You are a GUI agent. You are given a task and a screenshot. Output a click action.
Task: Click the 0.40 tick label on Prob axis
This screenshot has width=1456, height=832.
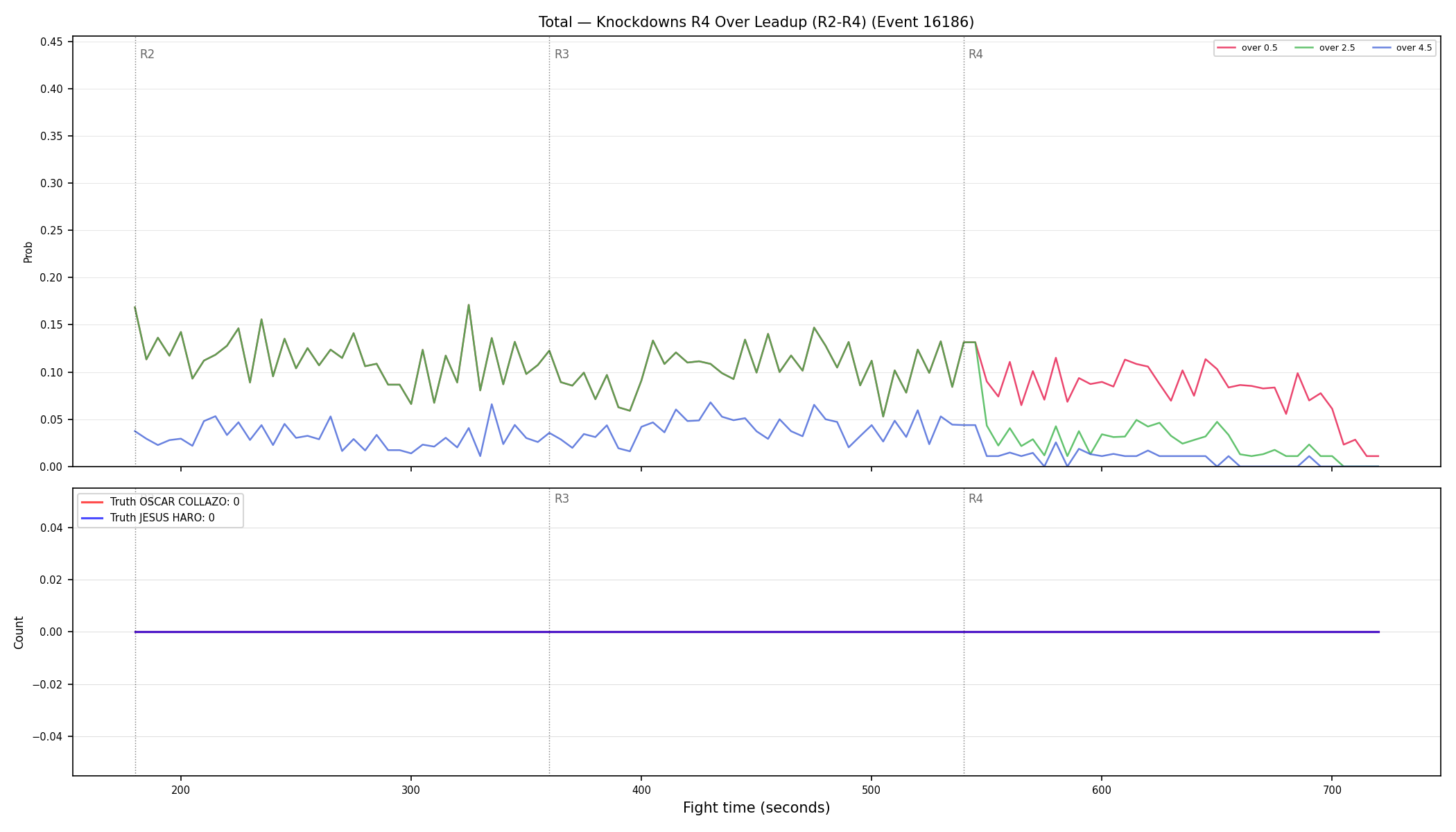(51, 89)
